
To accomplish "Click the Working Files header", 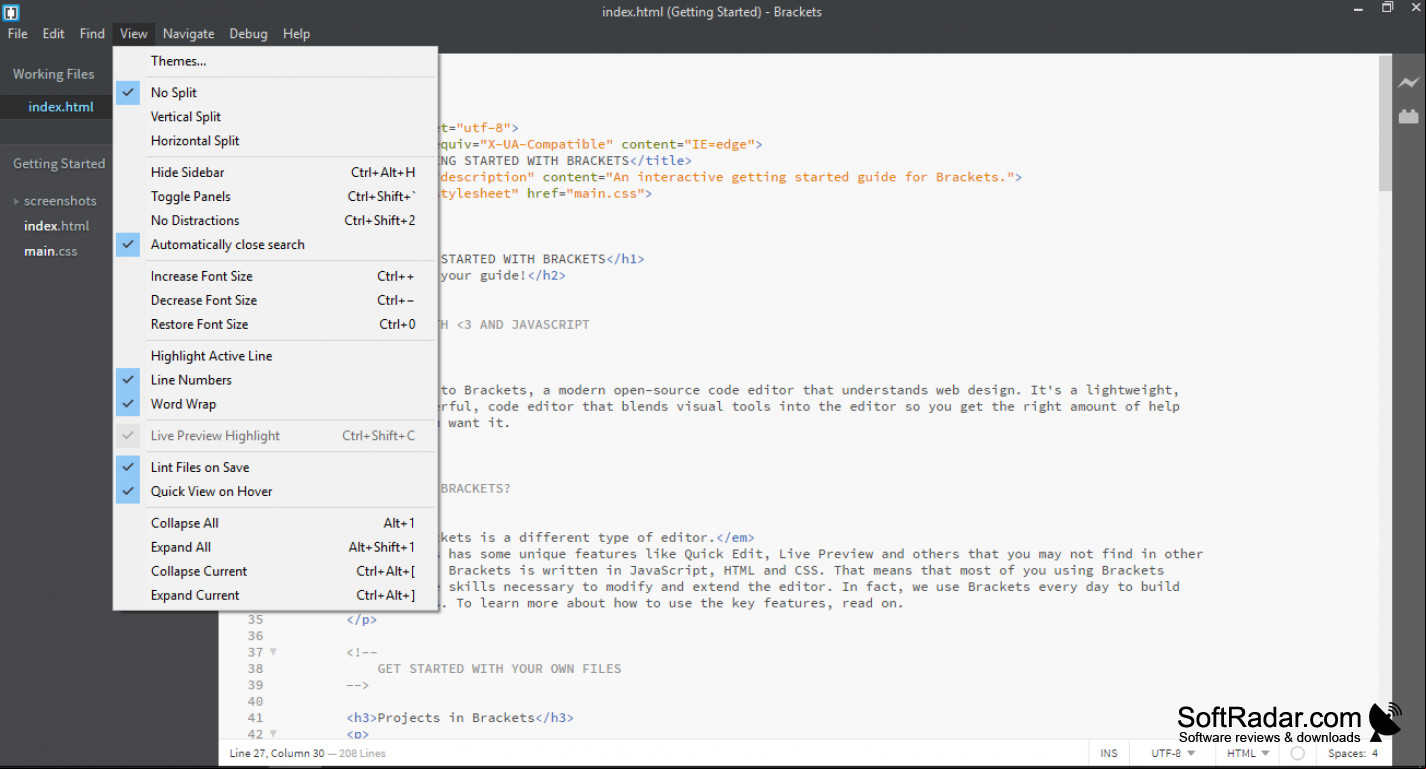I will coord(53,74).
